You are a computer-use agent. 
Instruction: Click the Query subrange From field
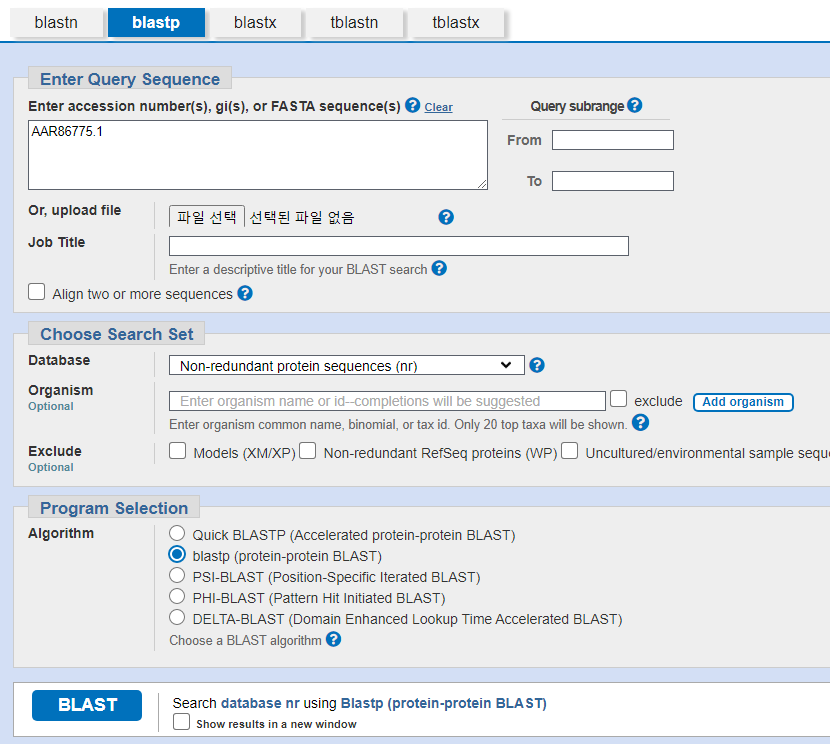613,140
